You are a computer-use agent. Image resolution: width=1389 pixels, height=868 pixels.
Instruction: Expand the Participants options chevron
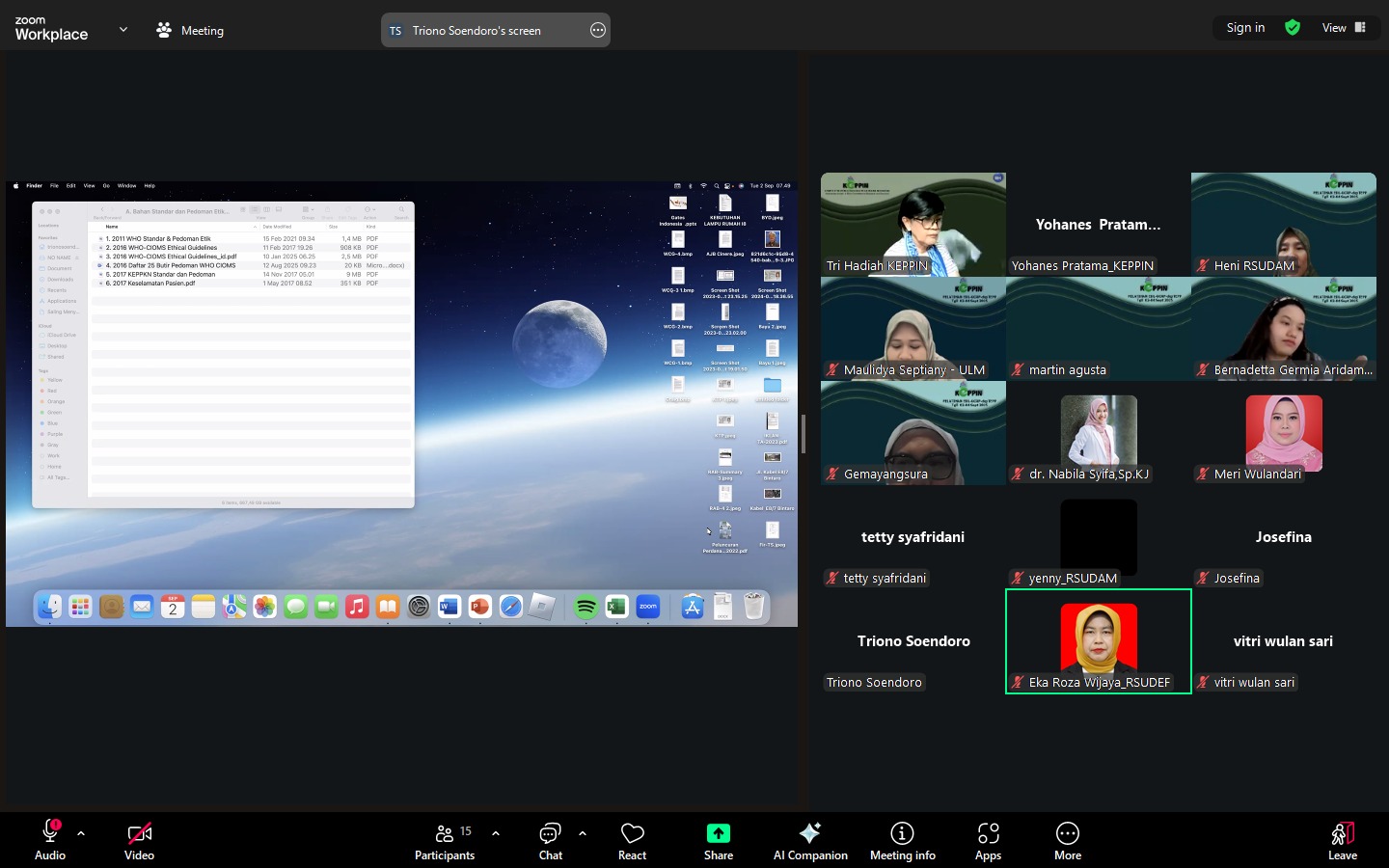(496, 832)
